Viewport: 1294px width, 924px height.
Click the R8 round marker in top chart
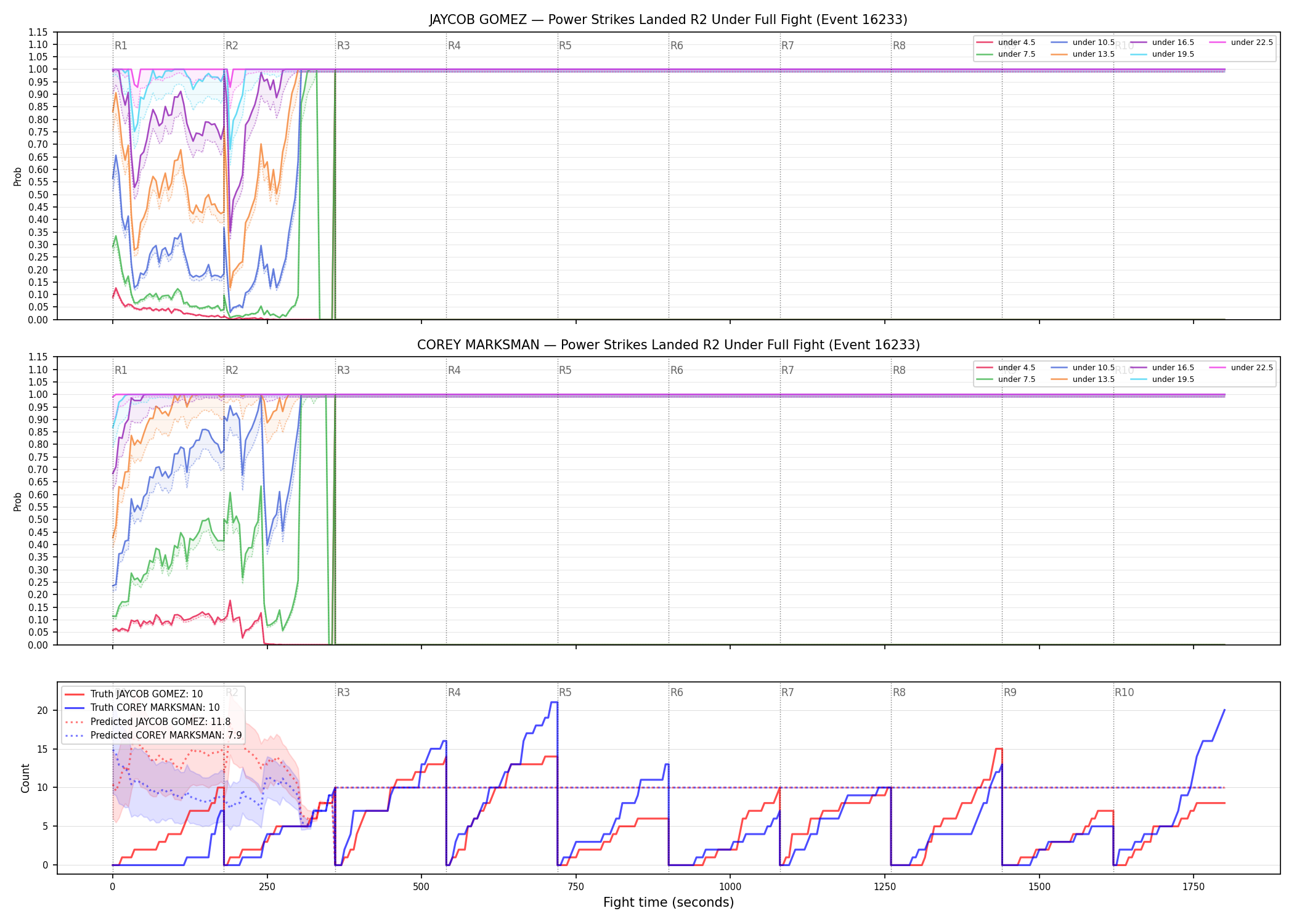899,46
